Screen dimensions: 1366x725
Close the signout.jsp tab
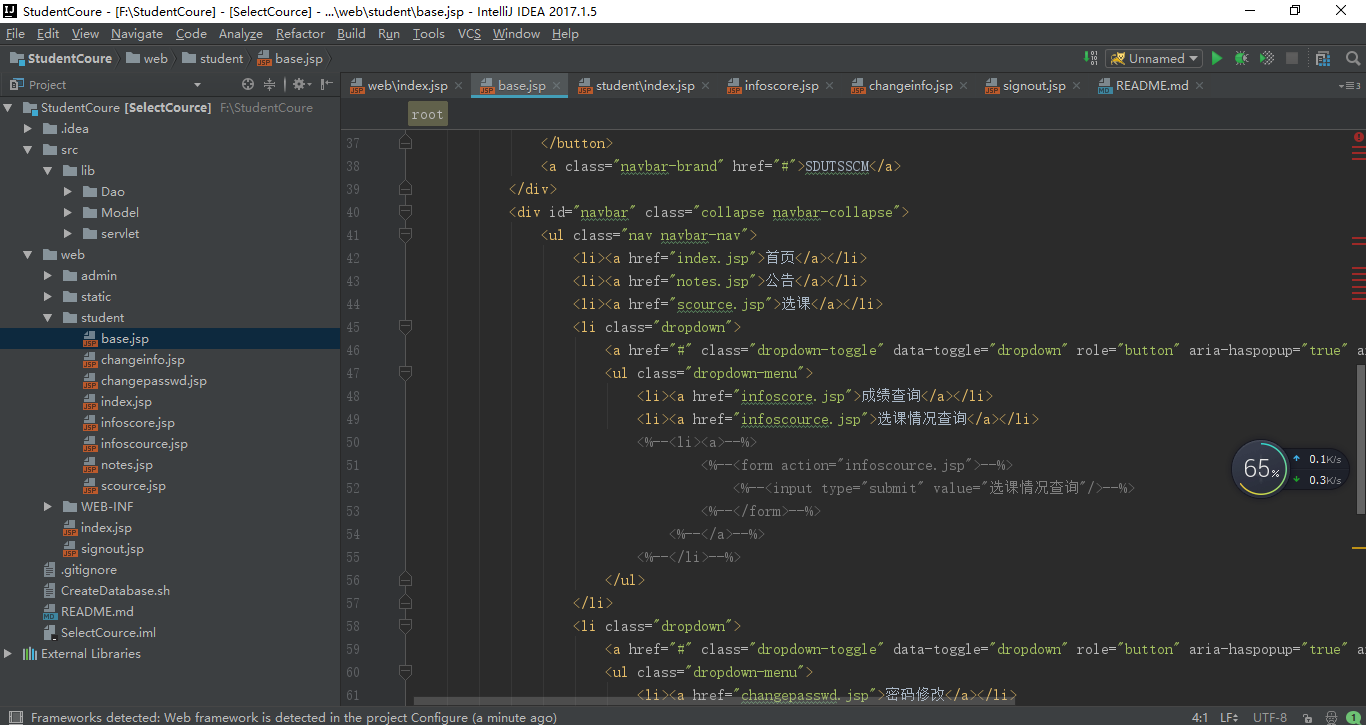[1077, 86]
